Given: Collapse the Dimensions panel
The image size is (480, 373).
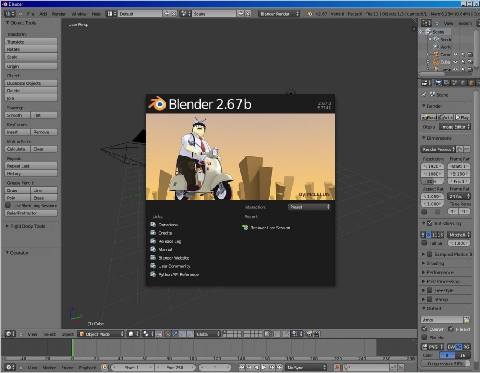Looking at the screenshot, I should tap(436, 138).
